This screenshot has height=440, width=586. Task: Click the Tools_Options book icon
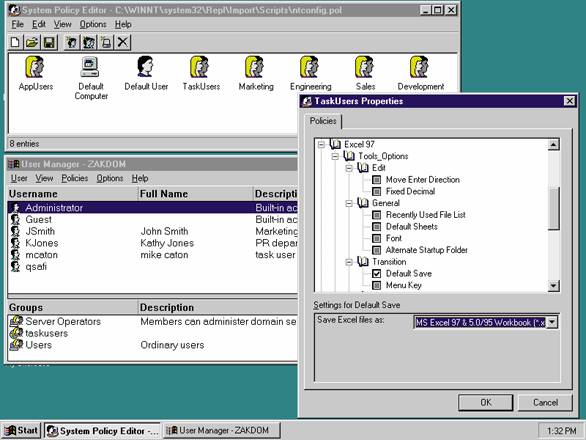tap(349, 156)
